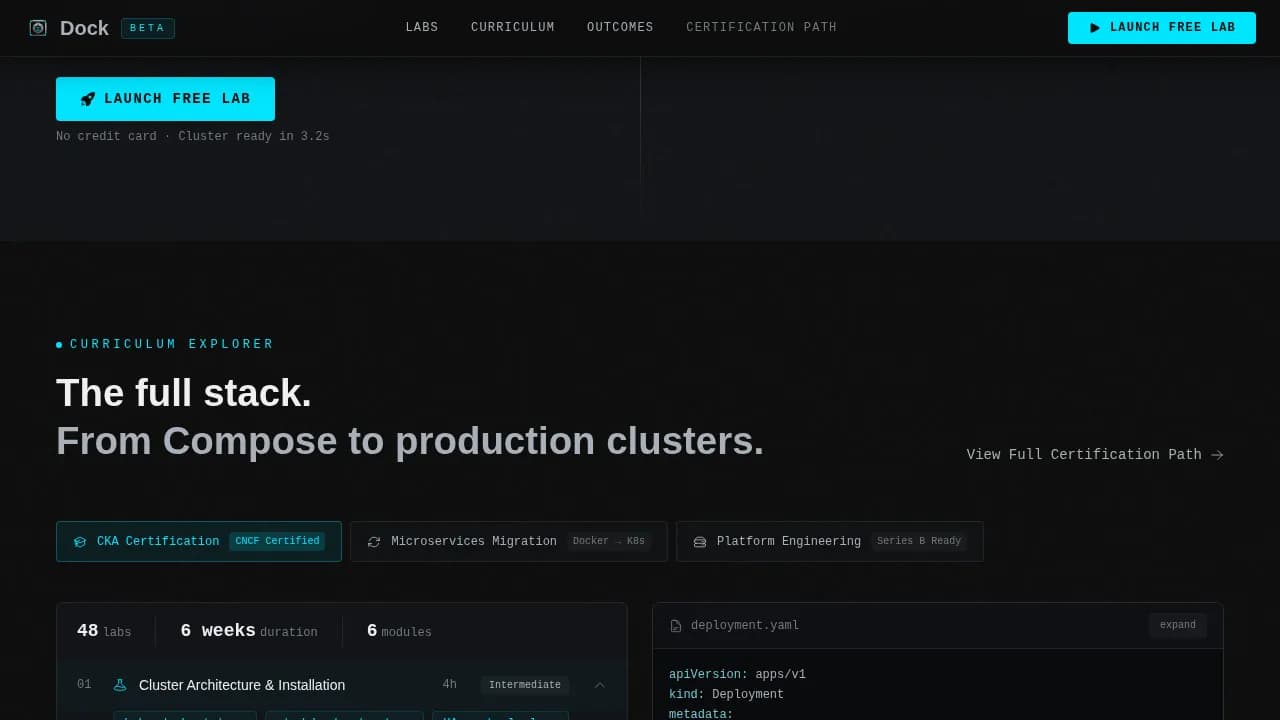Click the refresh arrows icon on Microservices tab
Image resolution: width=1280 pixels, height=720 pixels.
pyautogui.click(x=374, y=542)
